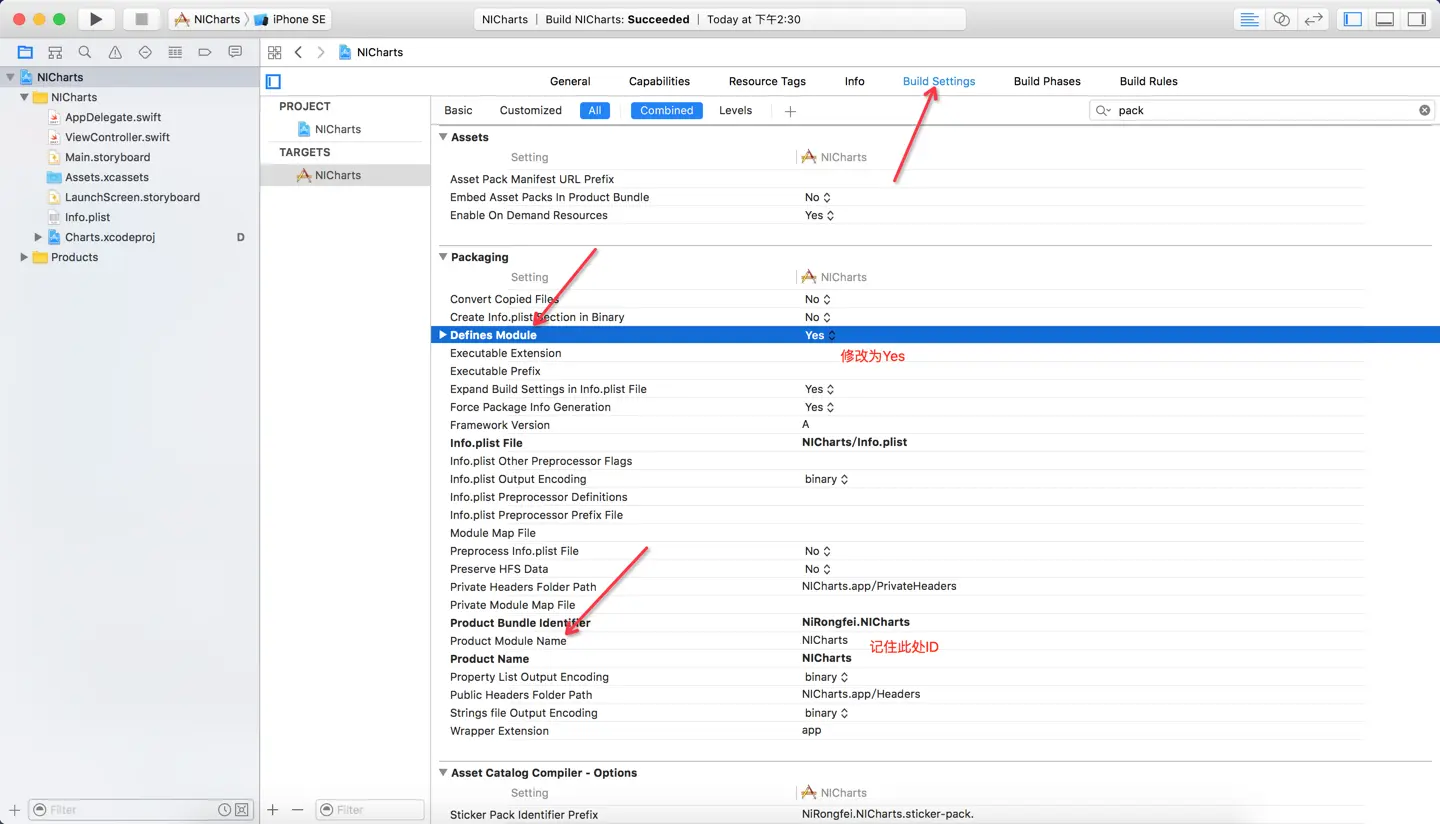Select the Build Phases tab
Viewport: 1440px width, 824px height.
(1047, 81)
